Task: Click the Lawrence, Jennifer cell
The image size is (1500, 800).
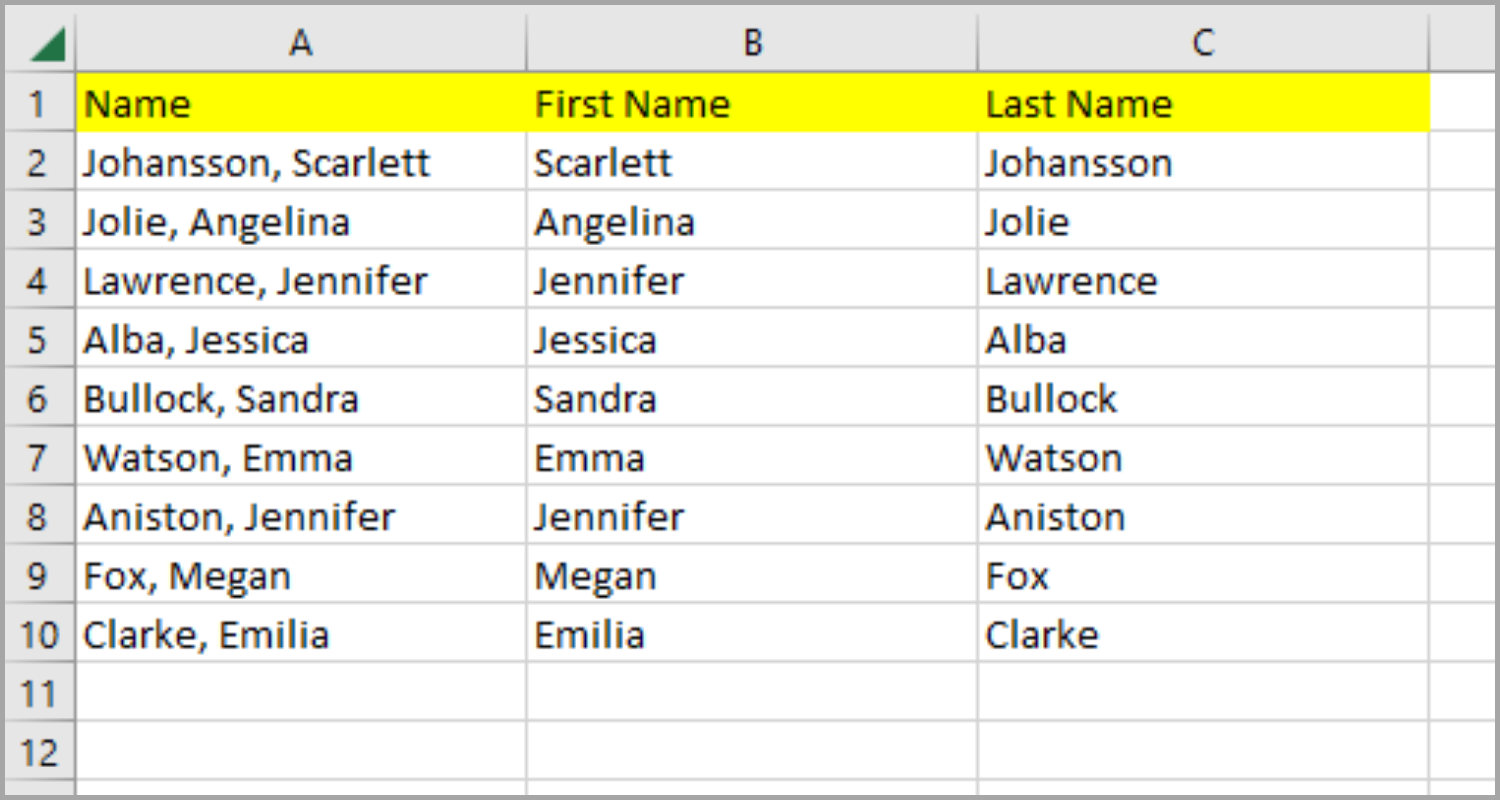Action: tap(300, 281)
